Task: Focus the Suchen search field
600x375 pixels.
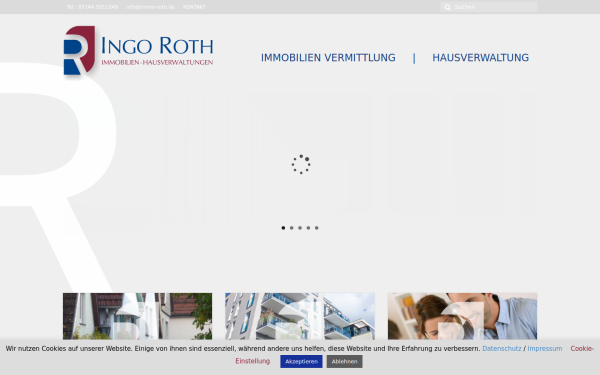Action: (489, 7)
